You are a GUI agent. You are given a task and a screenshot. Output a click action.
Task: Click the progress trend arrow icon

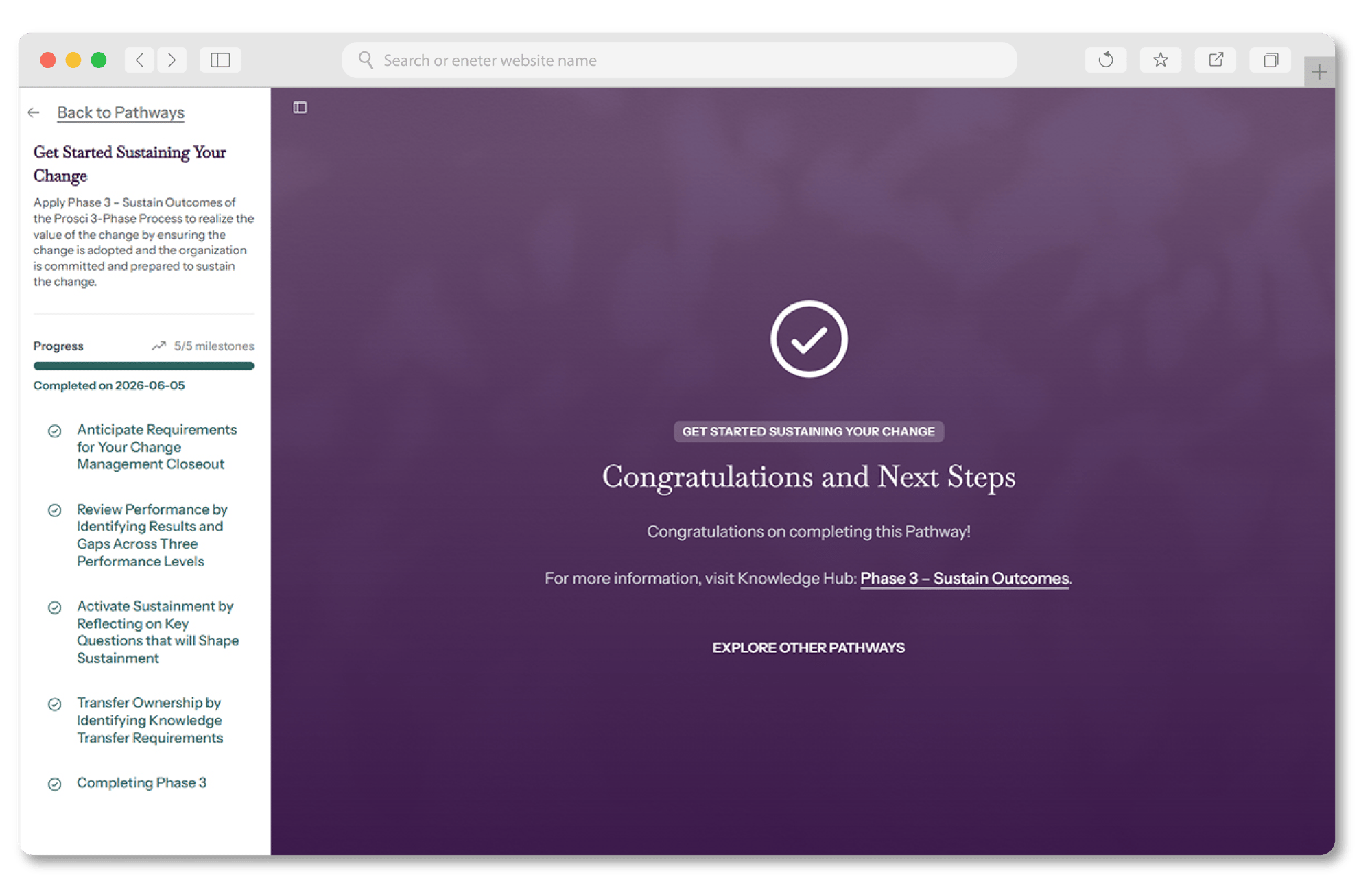158,346
